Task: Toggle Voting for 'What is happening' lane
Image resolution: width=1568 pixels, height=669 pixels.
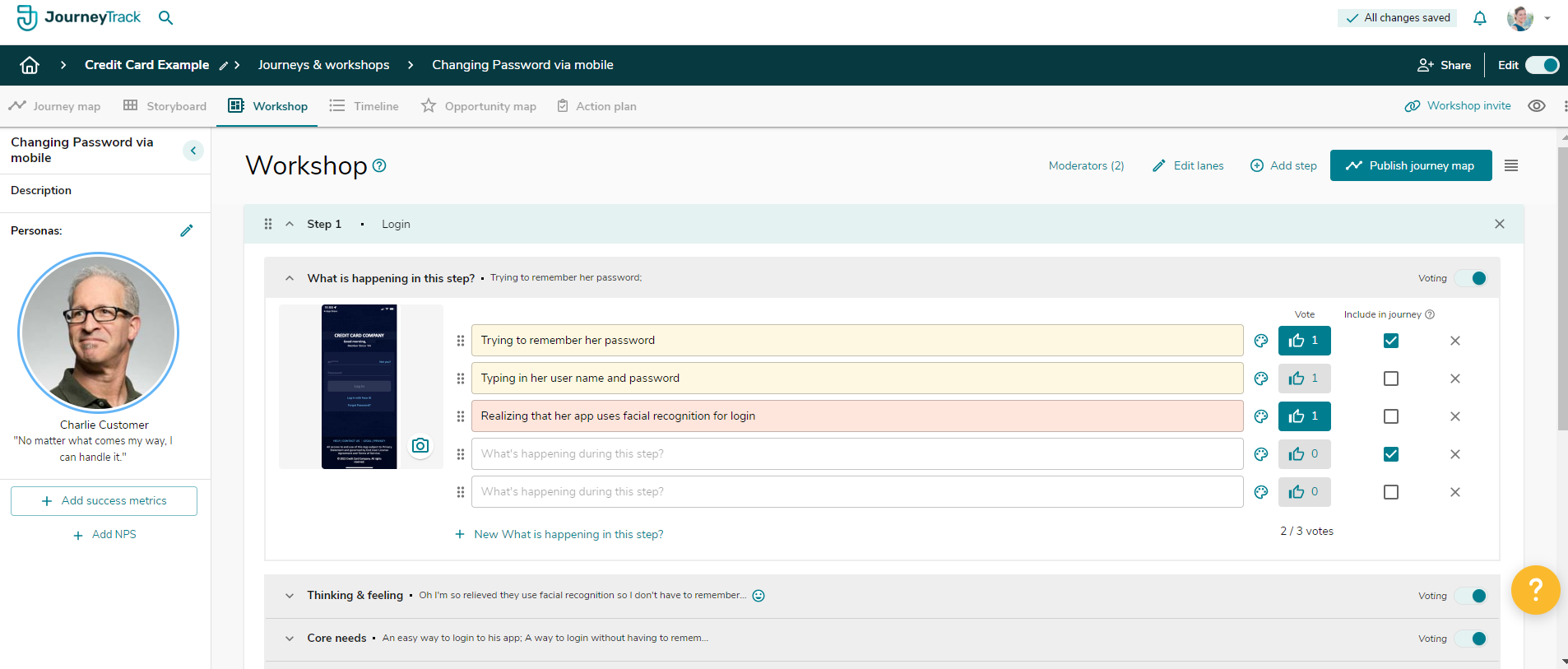Action: point(1471,278)
